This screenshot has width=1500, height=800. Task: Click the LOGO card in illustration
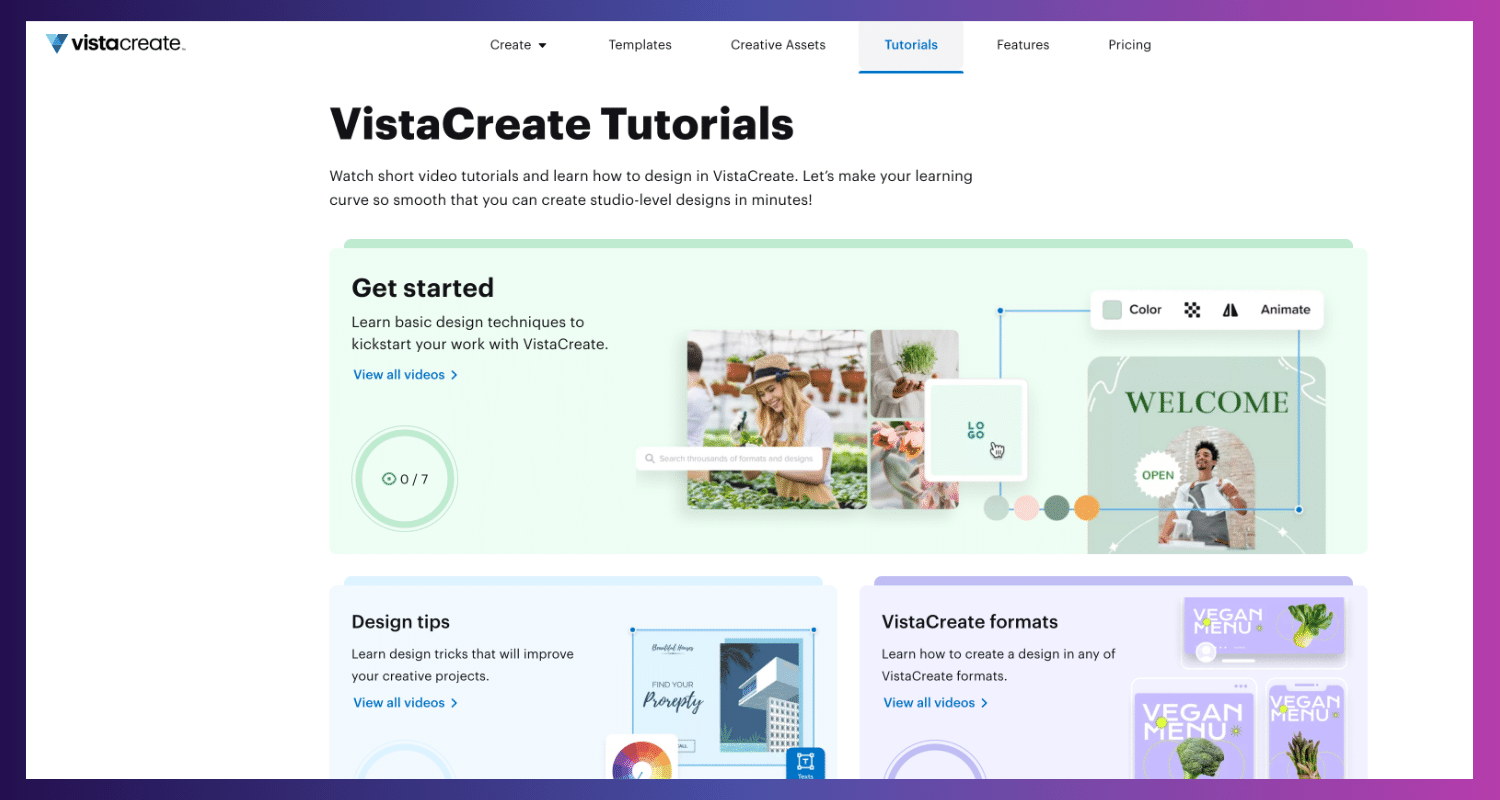click(x=976, y=430)
